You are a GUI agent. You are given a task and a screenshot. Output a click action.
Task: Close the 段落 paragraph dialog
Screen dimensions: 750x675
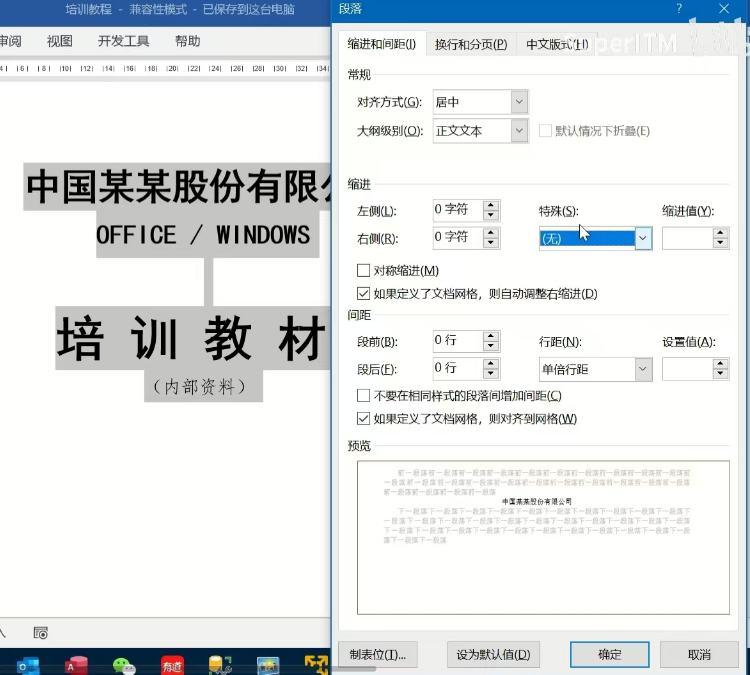(x=724, y=9)
